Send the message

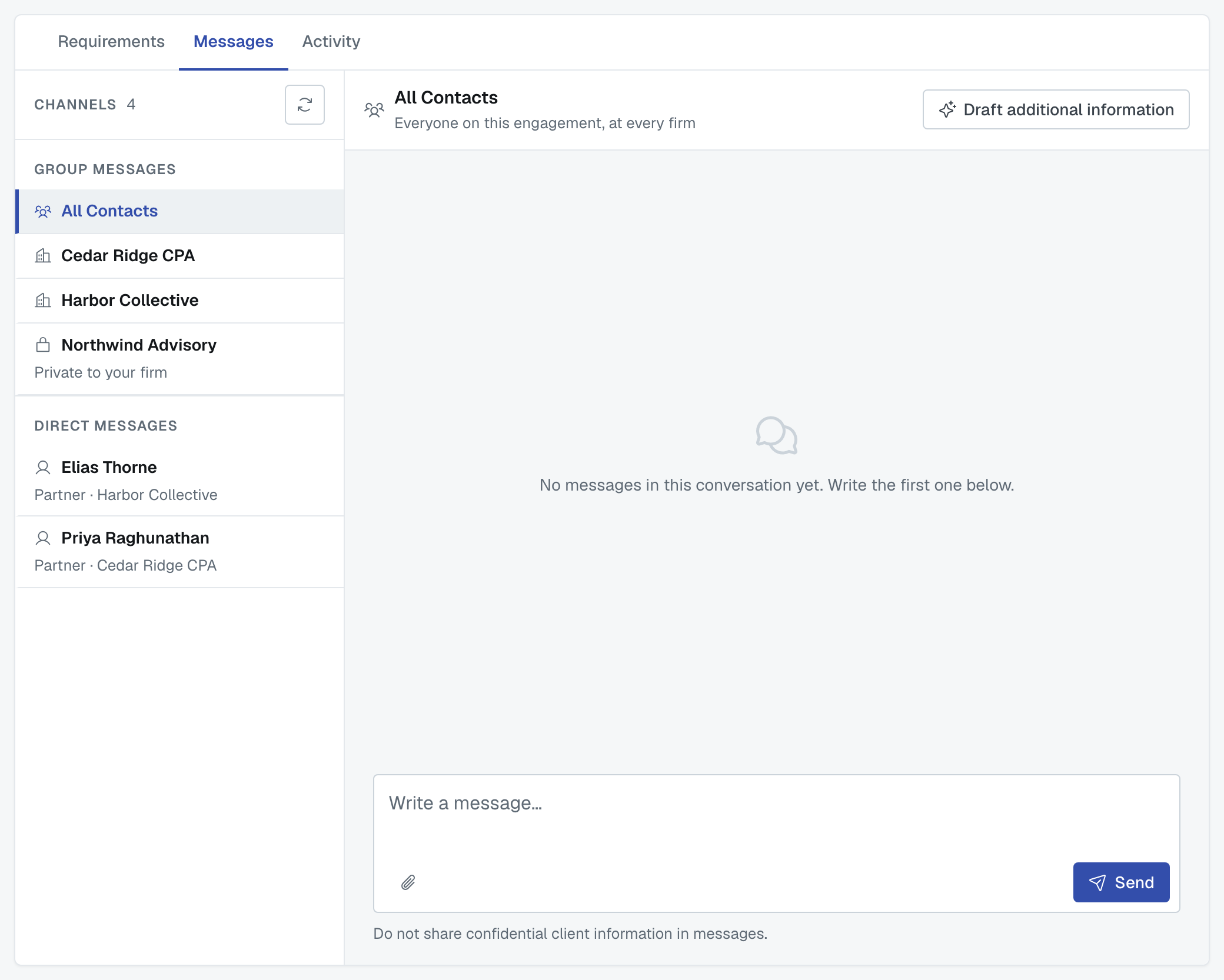pyautogui.click(x=1122, y=882)
